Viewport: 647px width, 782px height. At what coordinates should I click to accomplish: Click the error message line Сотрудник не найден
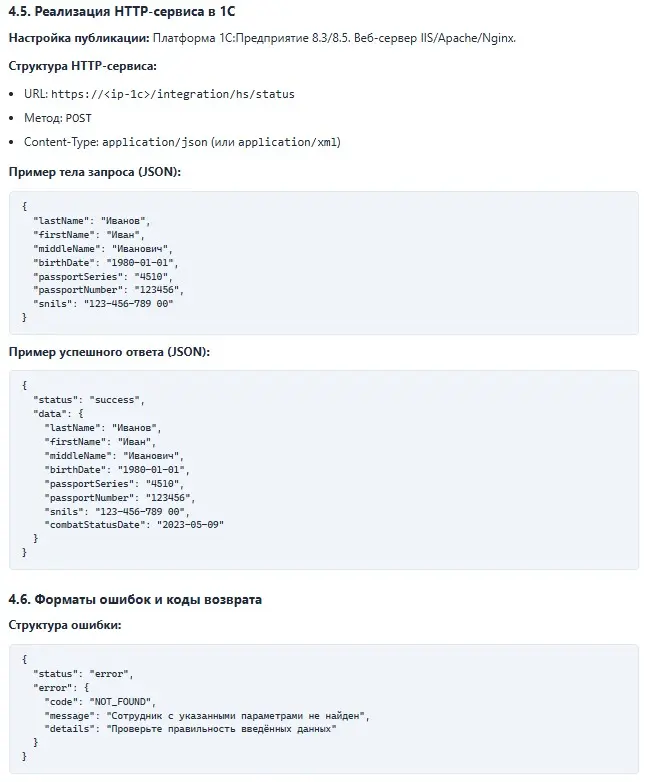(207, 716)
